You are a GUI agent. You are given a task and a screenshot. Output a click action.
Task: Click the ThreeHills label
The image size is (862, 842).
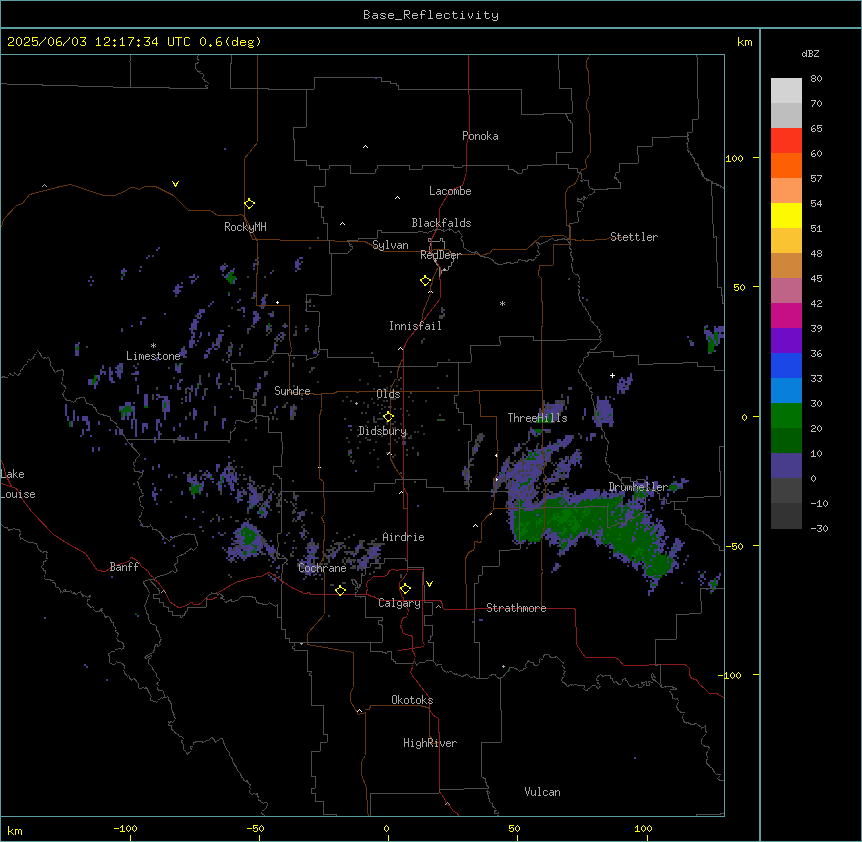coord(537,418)
